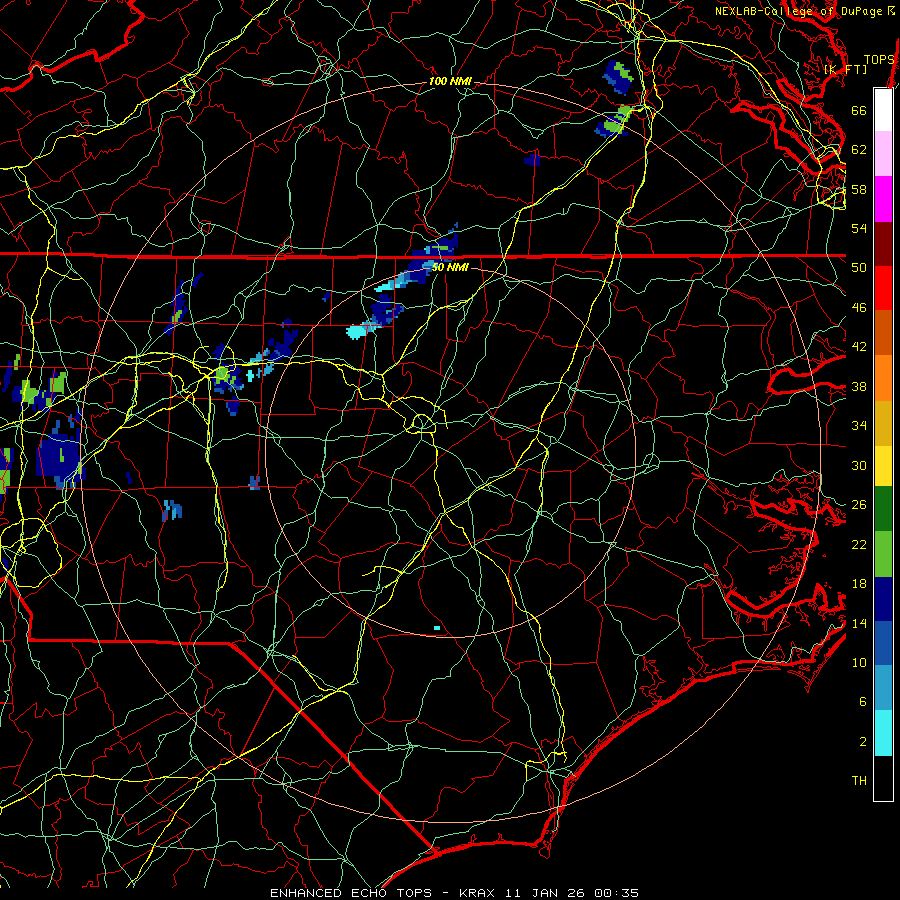
Task: Click legend value '6'
Action: pyautogui.click(x=863, y=702)
